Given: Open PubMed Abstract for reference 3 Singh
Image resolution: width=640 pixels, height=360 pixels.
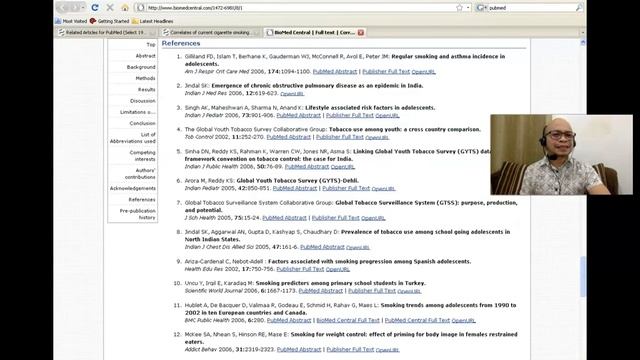Looking at the screenshot, I should 298,116.
